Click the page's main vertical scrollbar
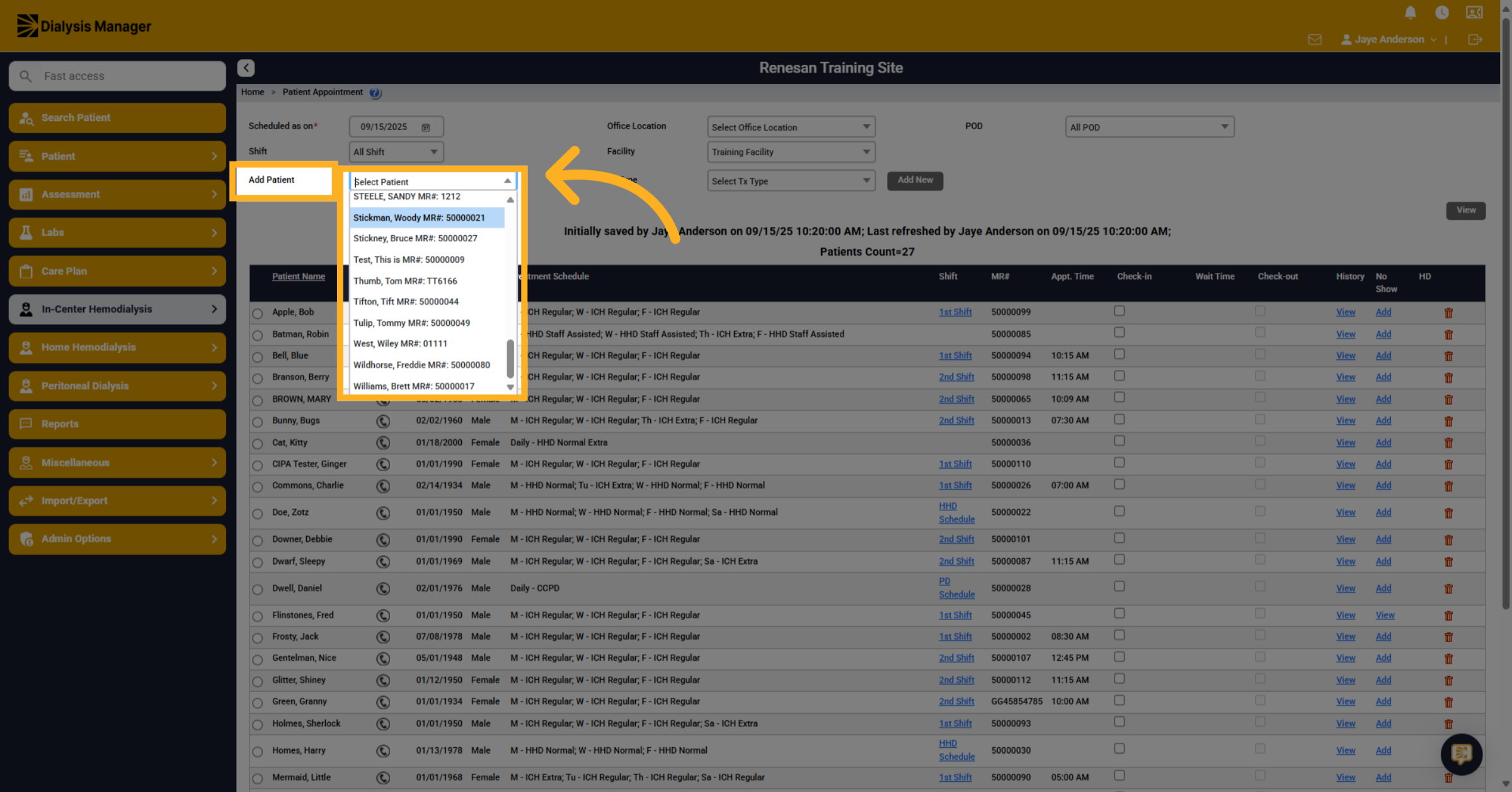 [x=1506, y=315]
